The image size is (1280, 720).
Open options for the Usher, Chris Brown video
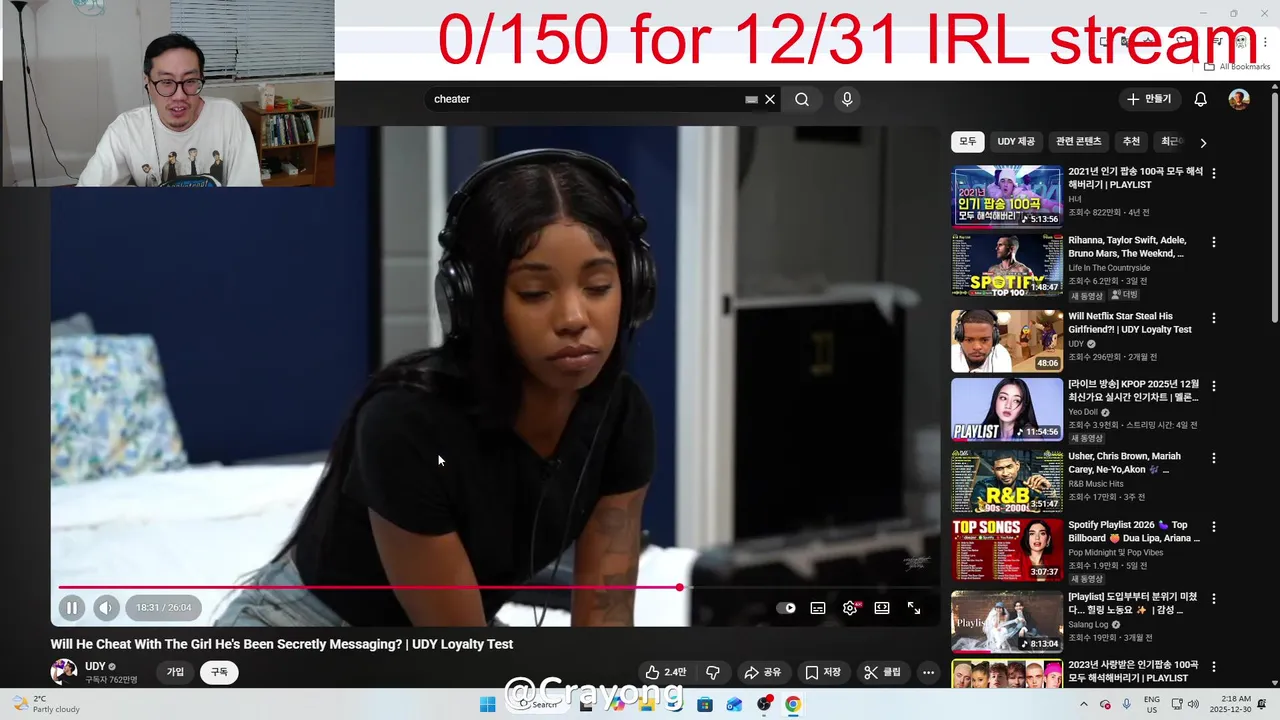click(1214, 458)
